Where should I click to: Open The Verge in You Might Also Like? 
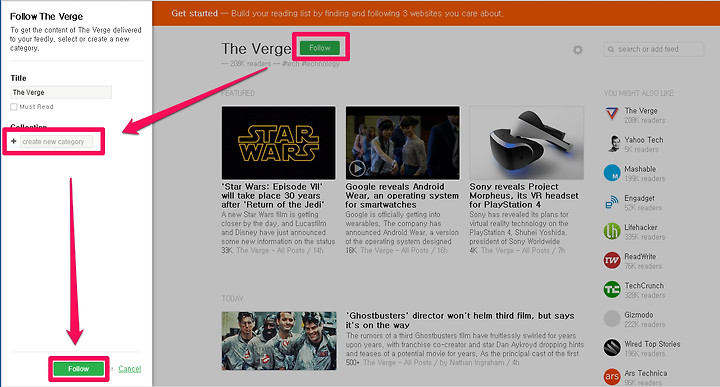[x=641, y=111]
